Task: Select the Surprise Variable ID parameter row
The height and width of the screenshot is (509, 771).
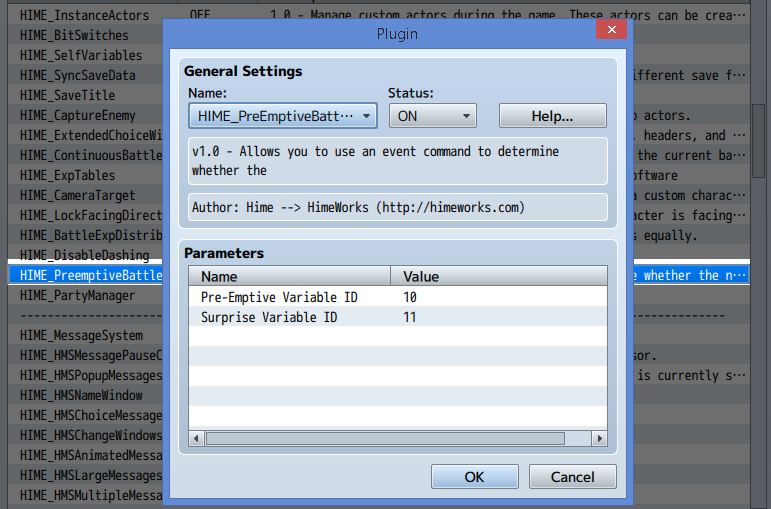Action: coord(398,317)
